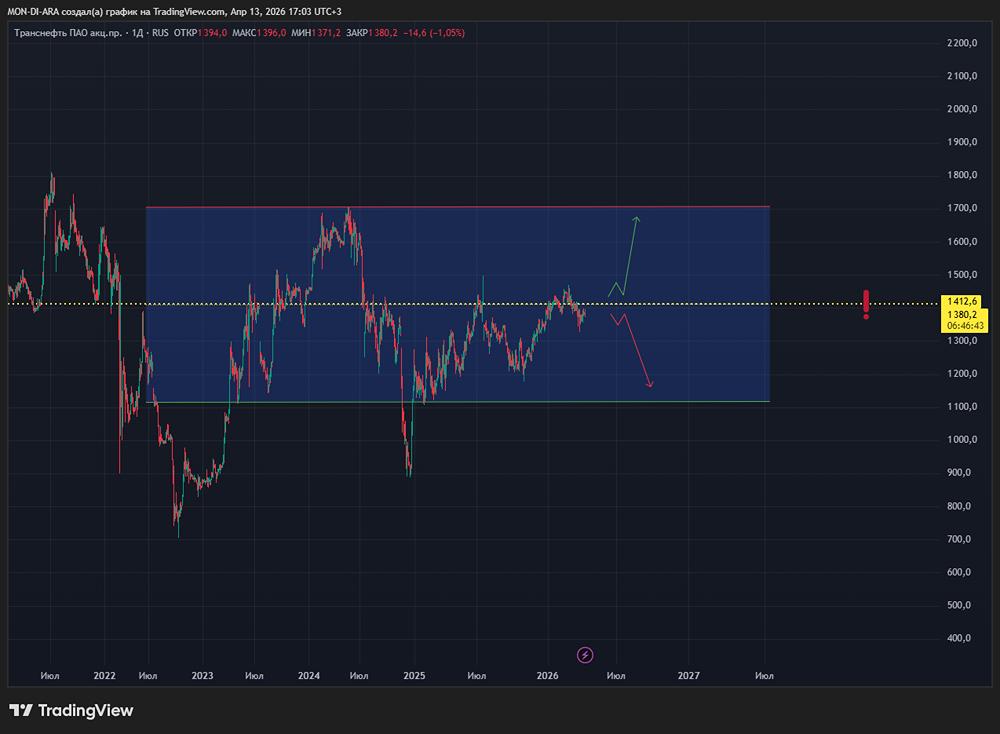Click the МАКС 1396,0 high value
Viewport: 1000px width, 734px height.
coord(259,33)
